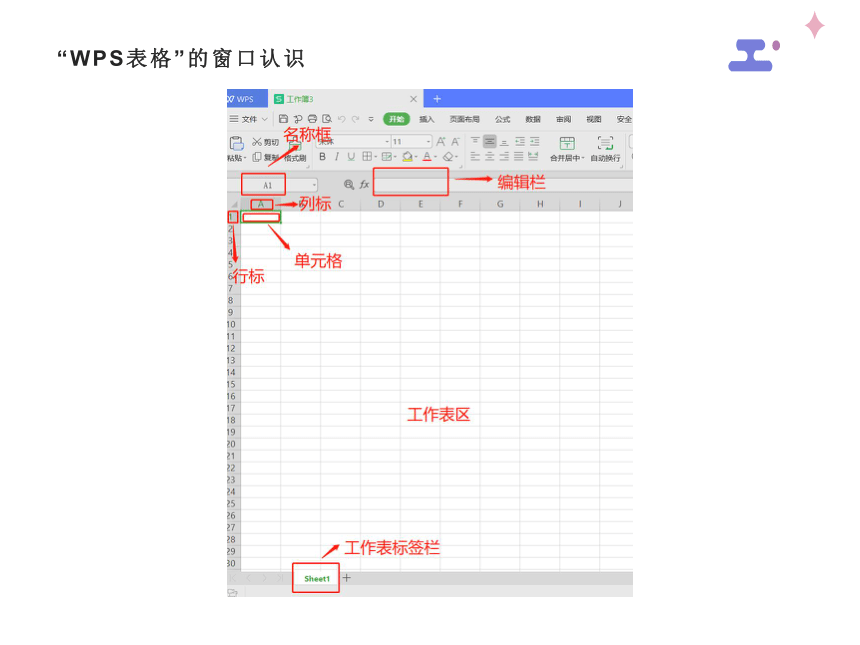Switch to the 开始 ribbon tab
860x645 pixels.
[x=397, y=119]
